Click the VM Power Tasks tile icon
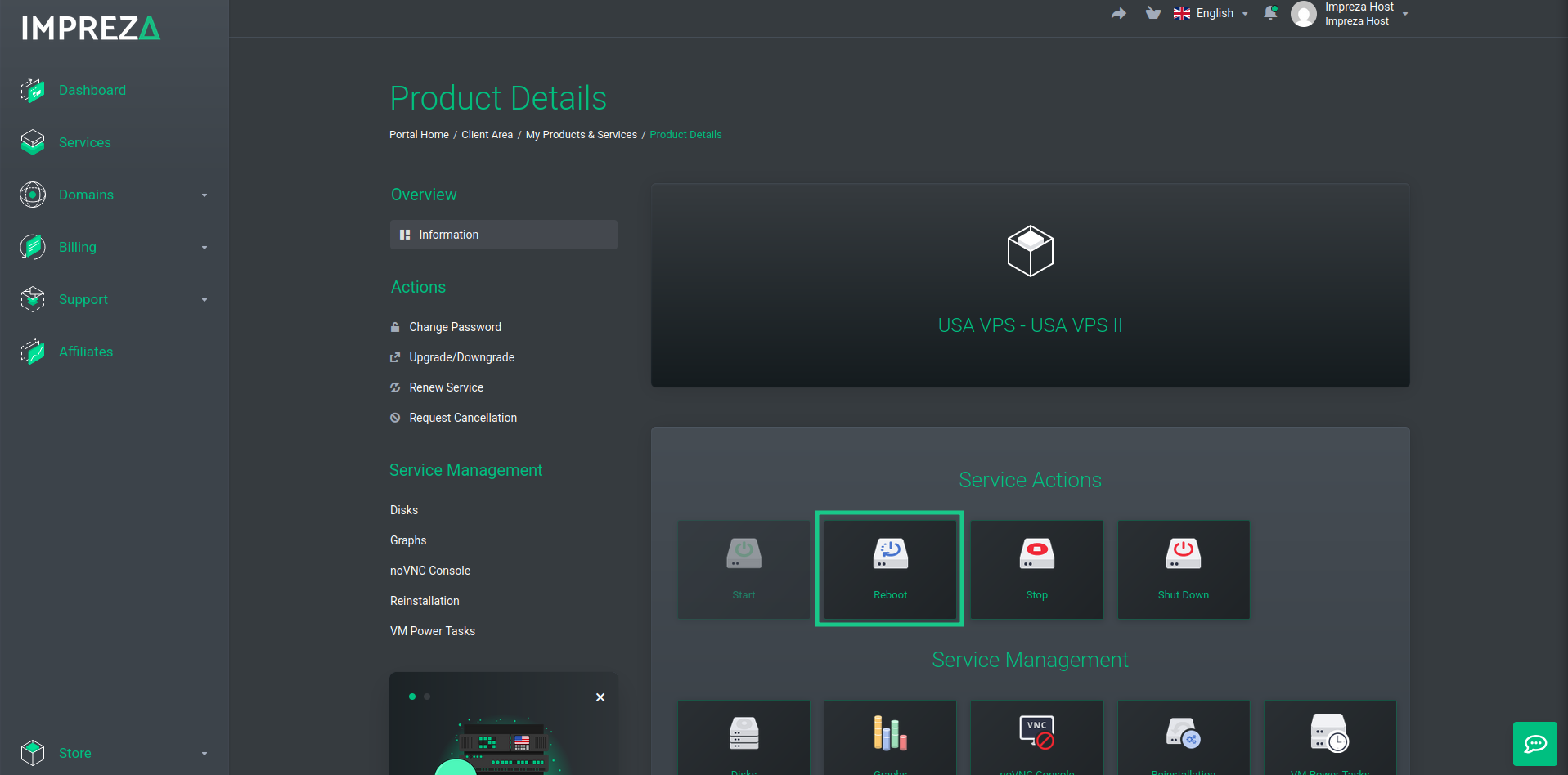 (1329, 732)
